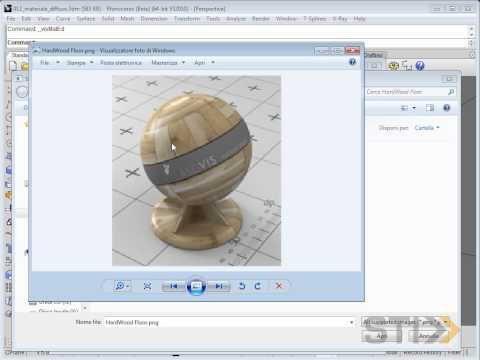Open the Stampa dropdown menu

coord(80,62)
